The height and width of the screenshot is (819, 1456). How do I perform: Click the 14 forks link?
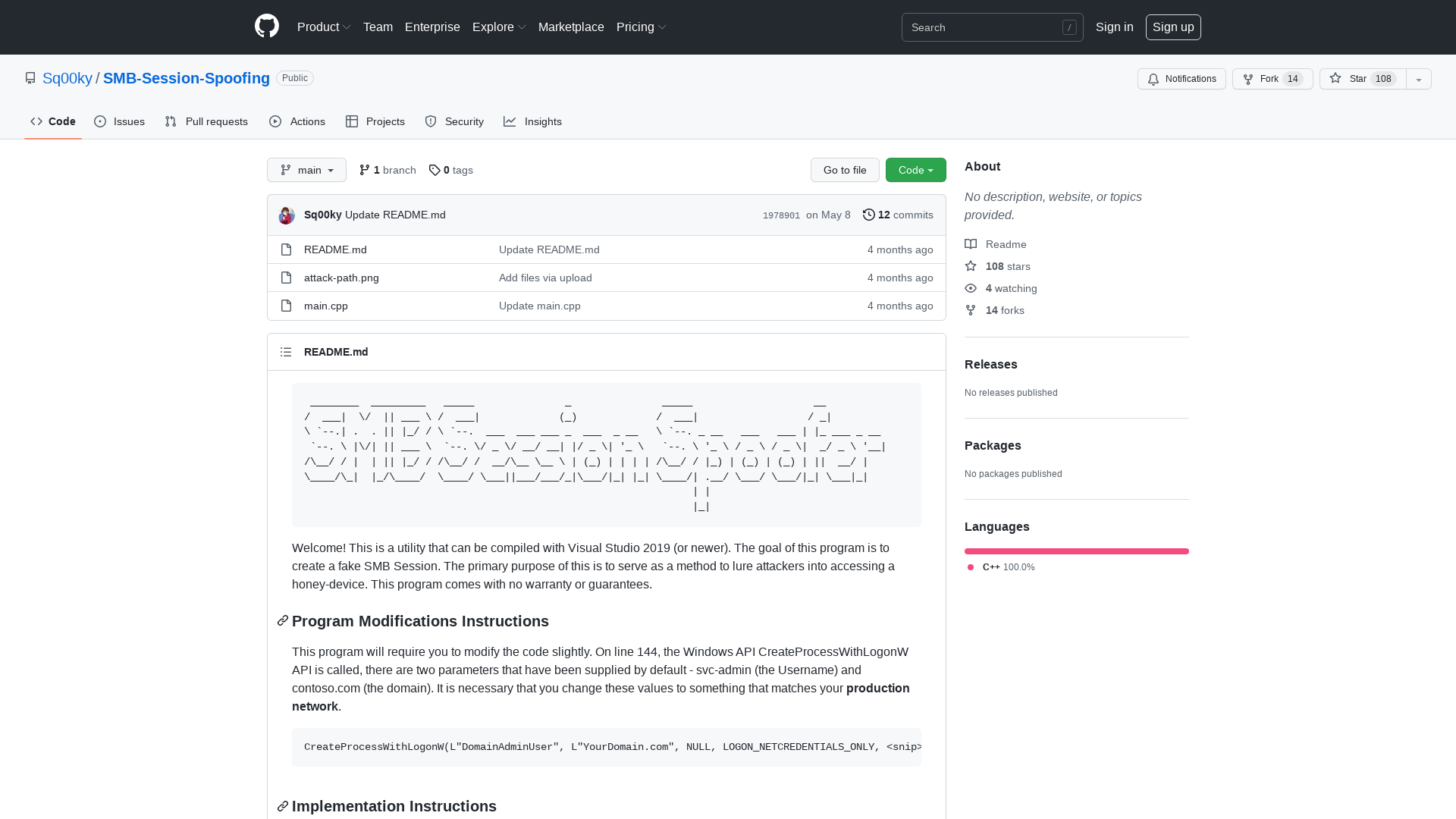tap(994, 310)
